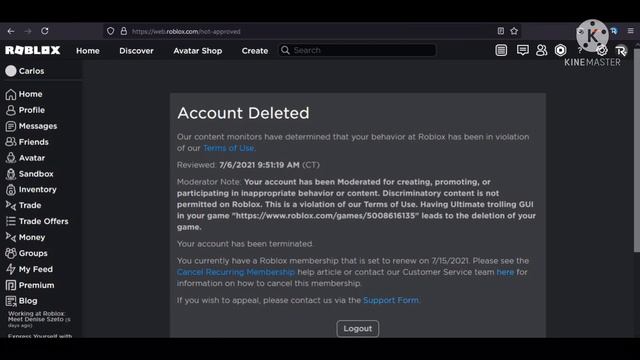The width and height of the screenshot is (640, 360).
Task: Open Avatar Shop in top navigation
Action: [x=198, y=51]
